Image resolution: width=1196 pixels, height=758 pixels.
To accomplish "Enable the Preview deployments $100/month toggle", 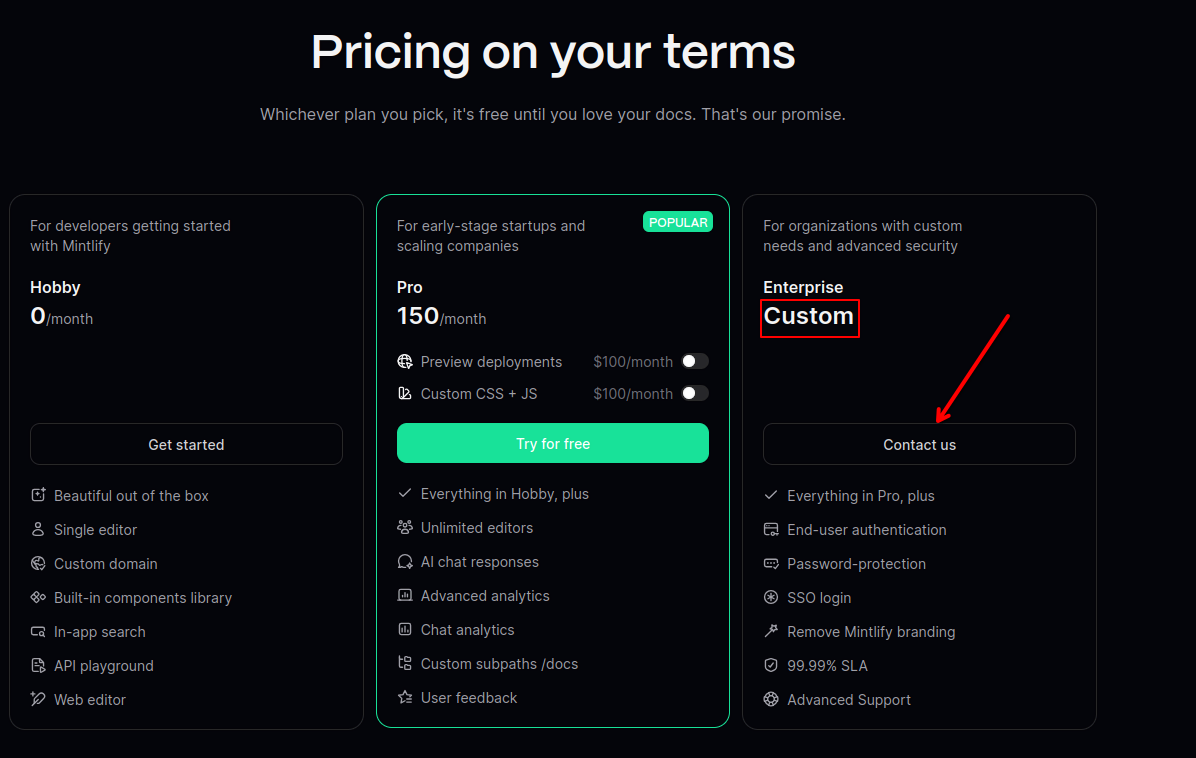I will pyautogui.click(x=695, y=361).
